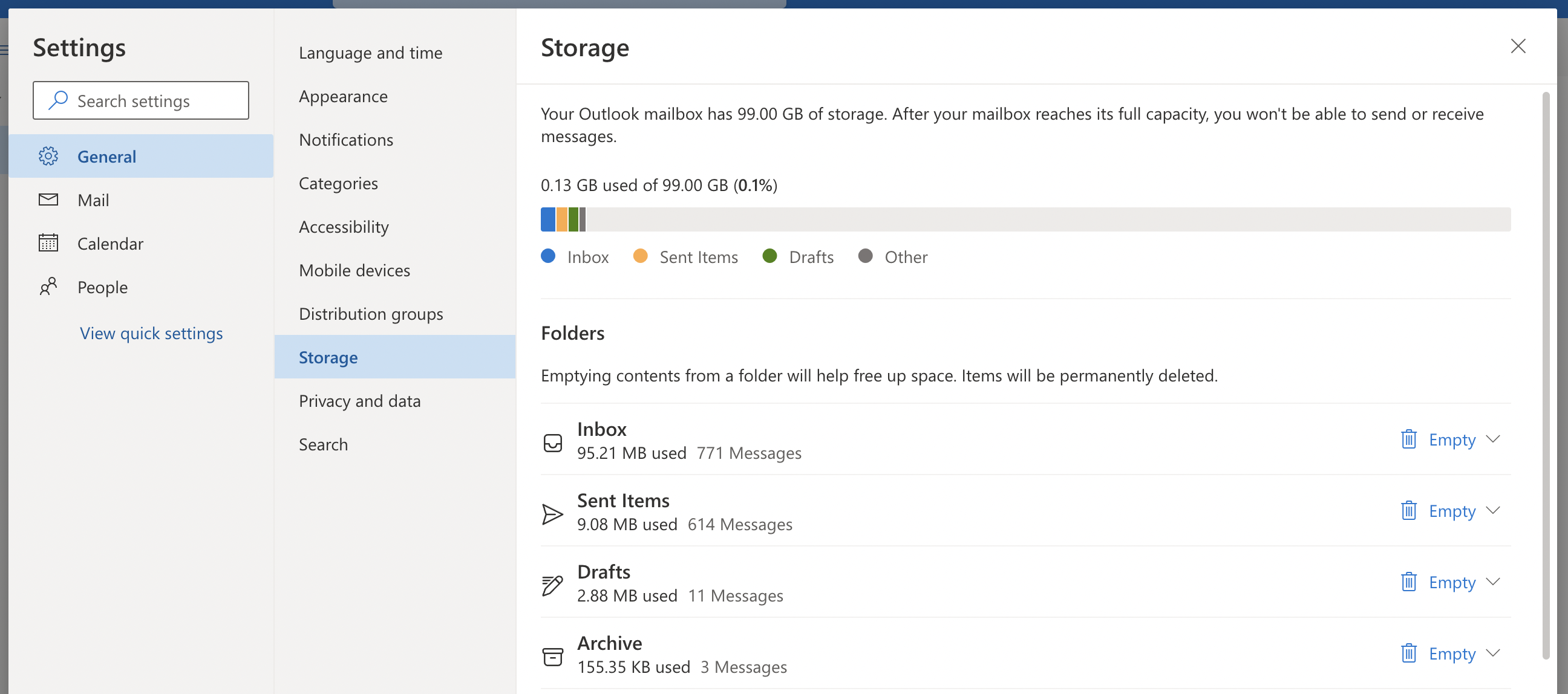Click the General gear icon

(x=48, y=157)
